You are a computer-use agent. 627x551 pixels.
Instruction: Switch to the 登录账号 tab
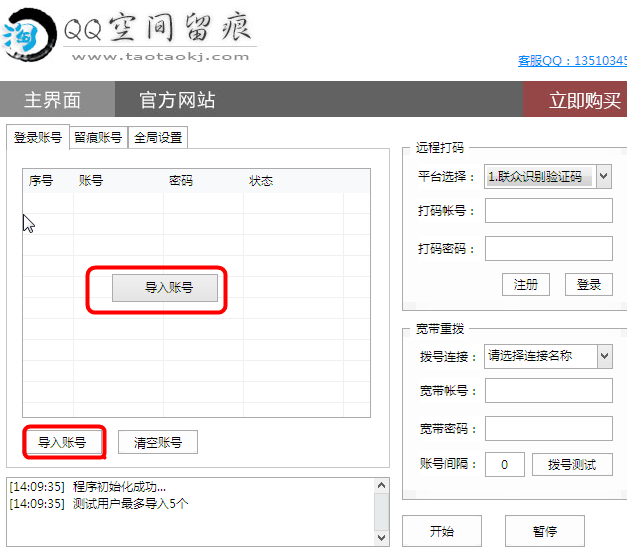[38, 137]
